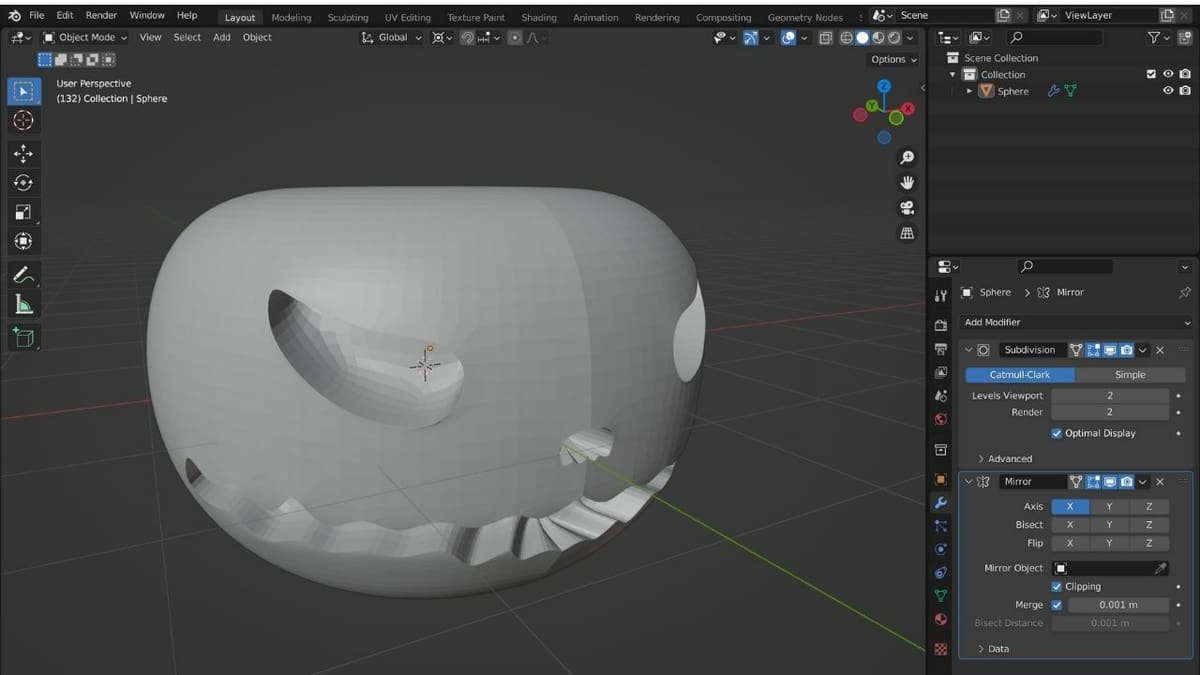Select the Move tool in toolbar
This screenshot has height=675, width=1200.
click(x=24, y=153)
